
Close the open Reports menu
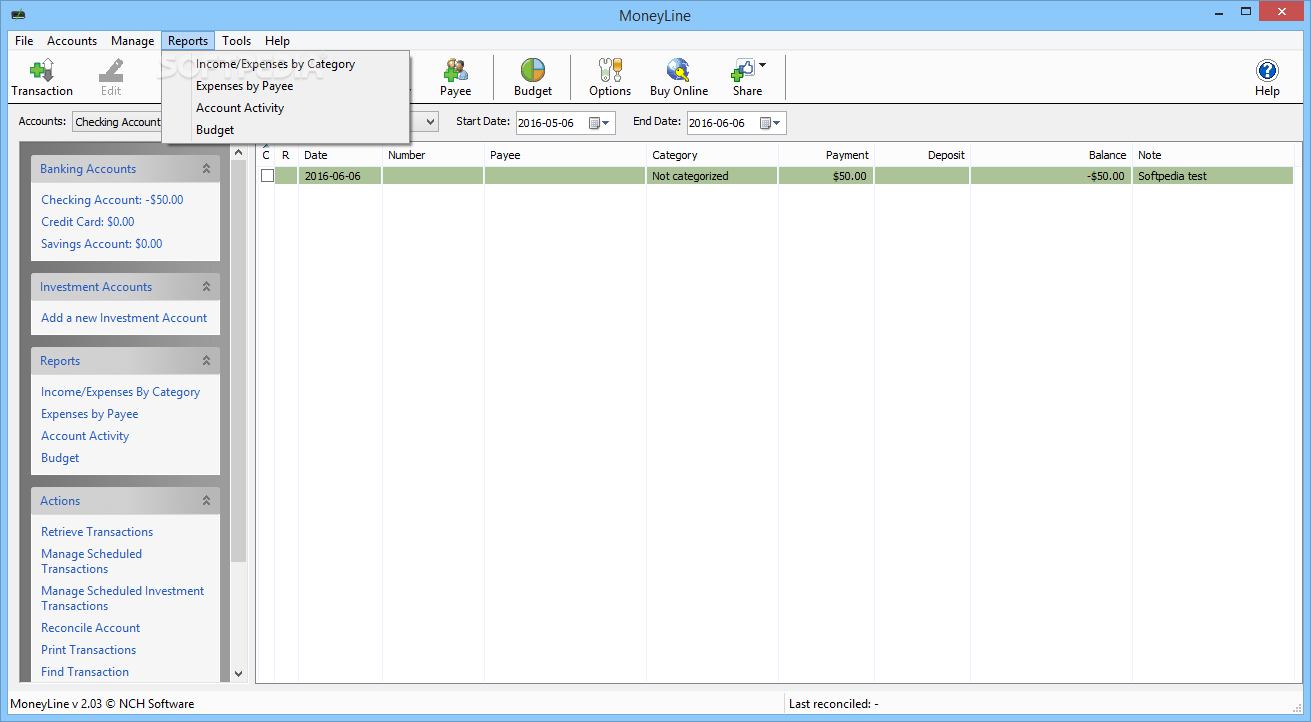click(x=188, y=41)
